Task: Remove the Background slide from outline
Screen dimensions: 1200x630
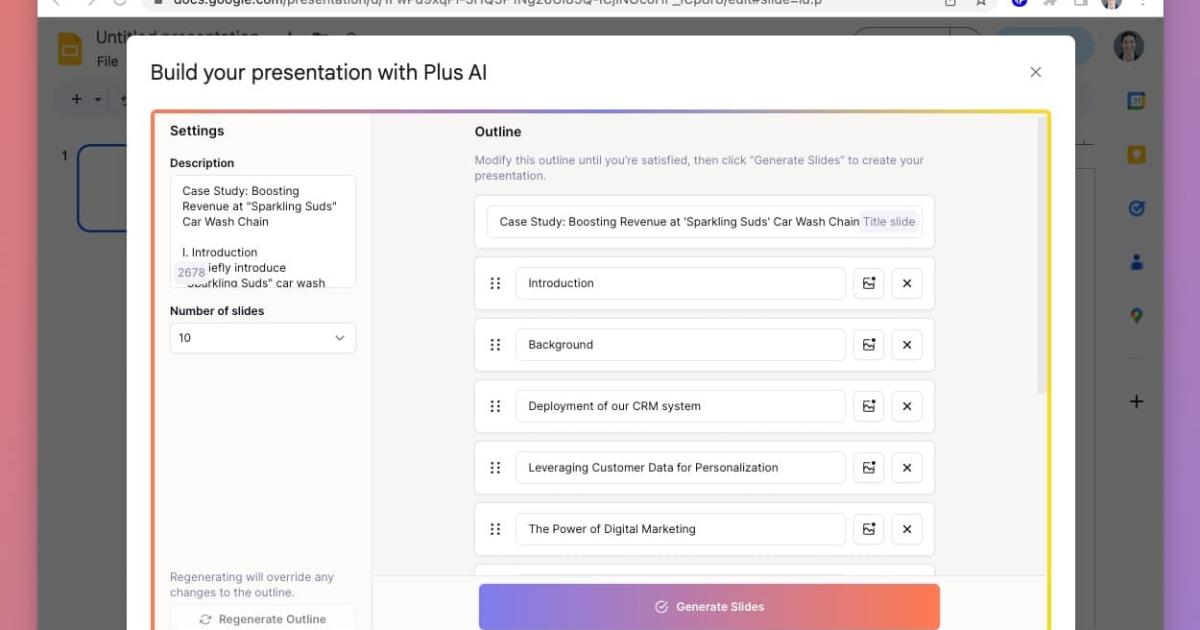Action: [x=907, y=345]
